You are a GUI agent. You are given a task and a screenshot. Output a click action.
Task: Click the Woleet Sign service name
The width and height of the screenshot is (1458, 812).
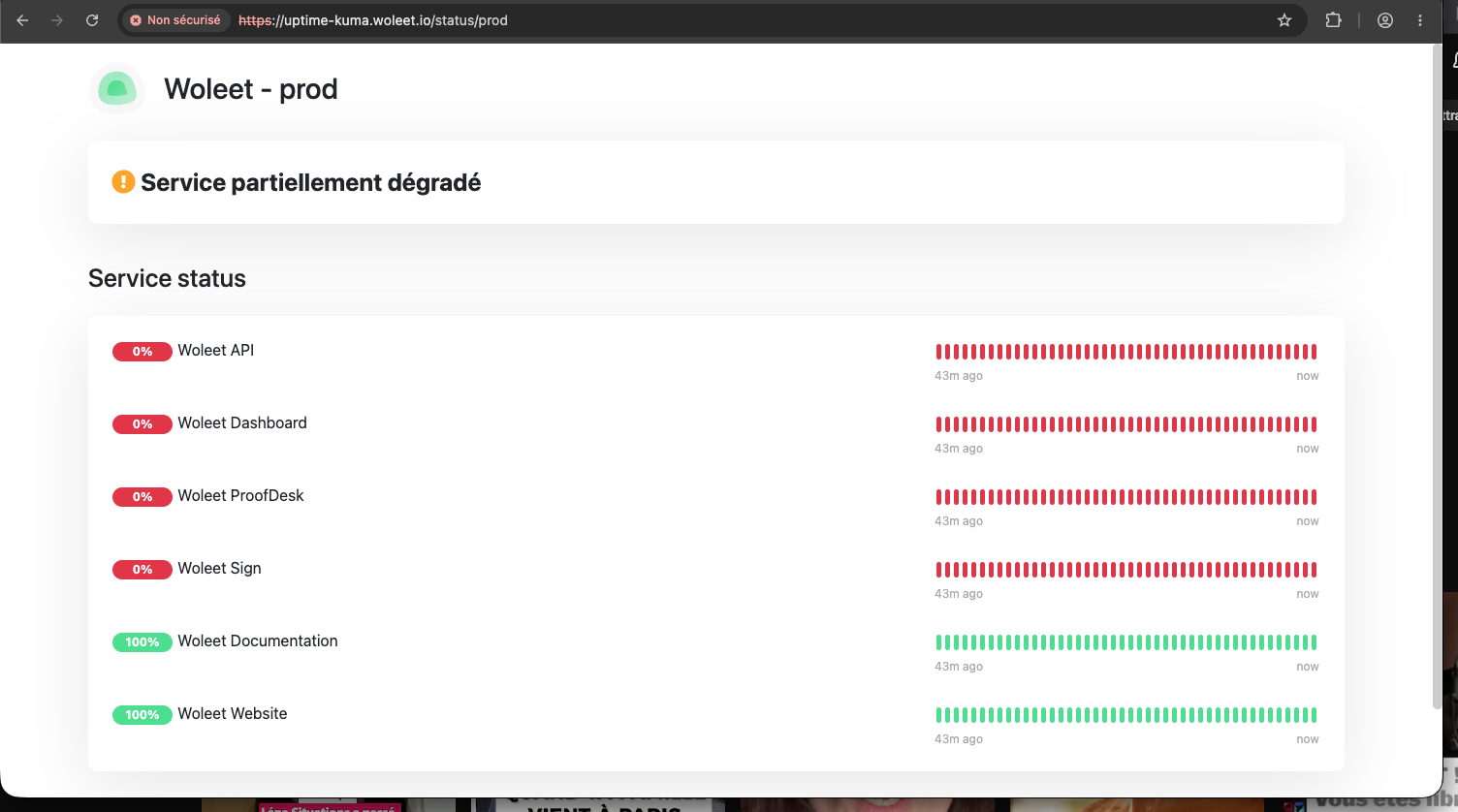tap(219, 569)
